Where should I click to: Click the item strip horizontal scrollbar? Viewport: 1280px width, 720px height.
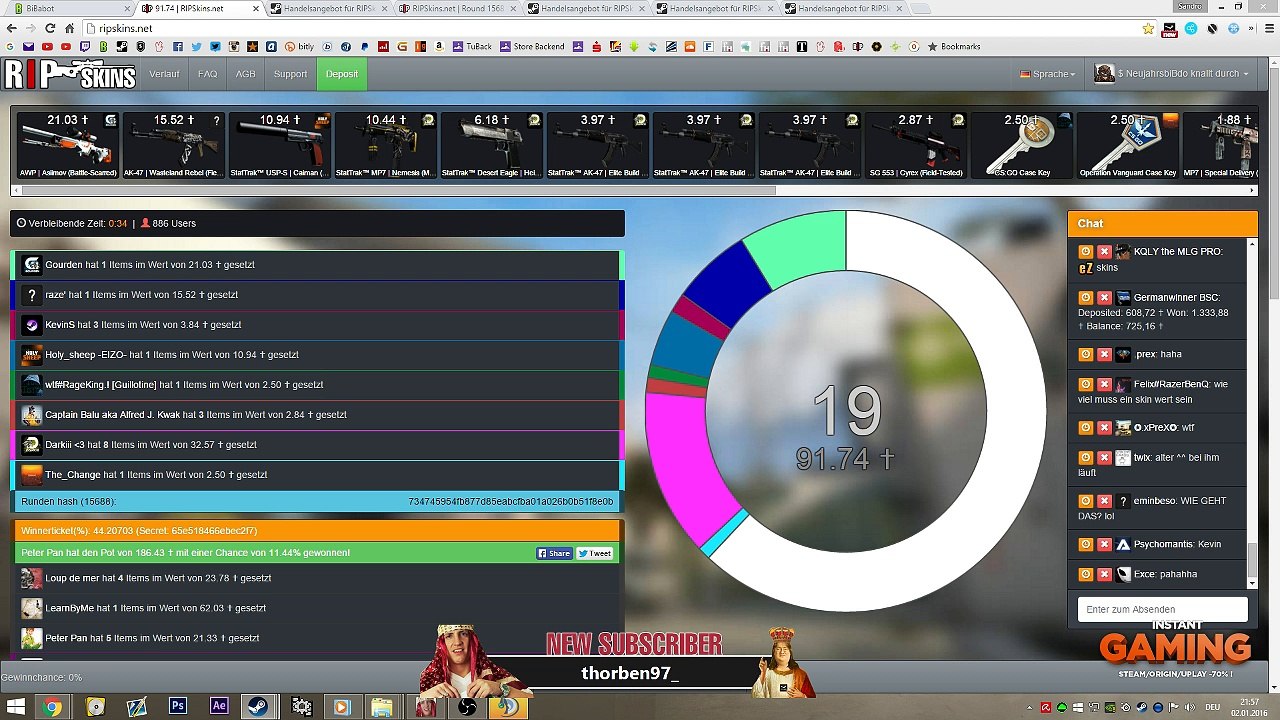click(x=397, y=190)
